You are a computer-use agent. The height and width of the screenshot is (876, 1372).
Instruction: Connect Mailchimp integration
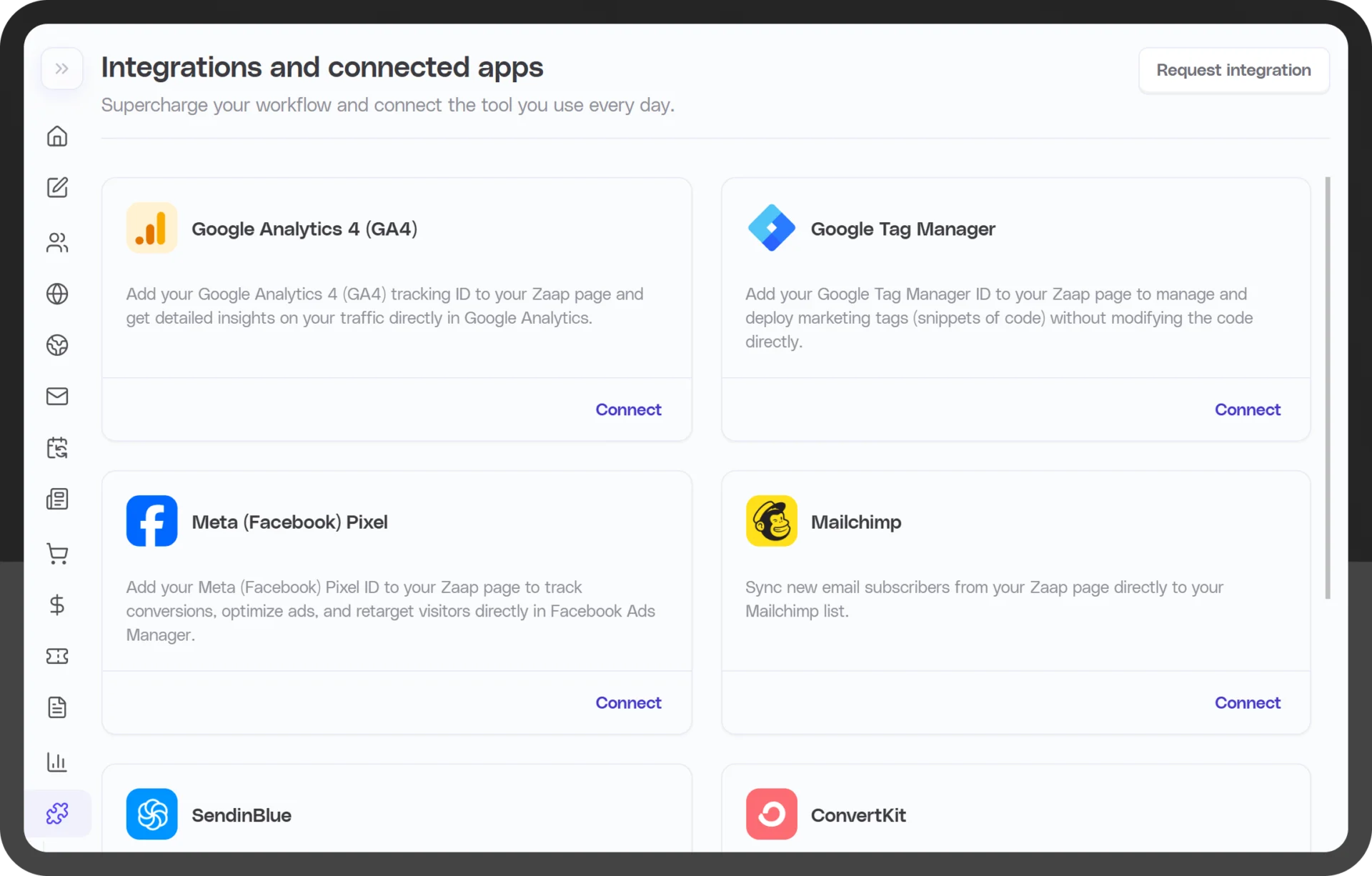(x=1247, y=702)
